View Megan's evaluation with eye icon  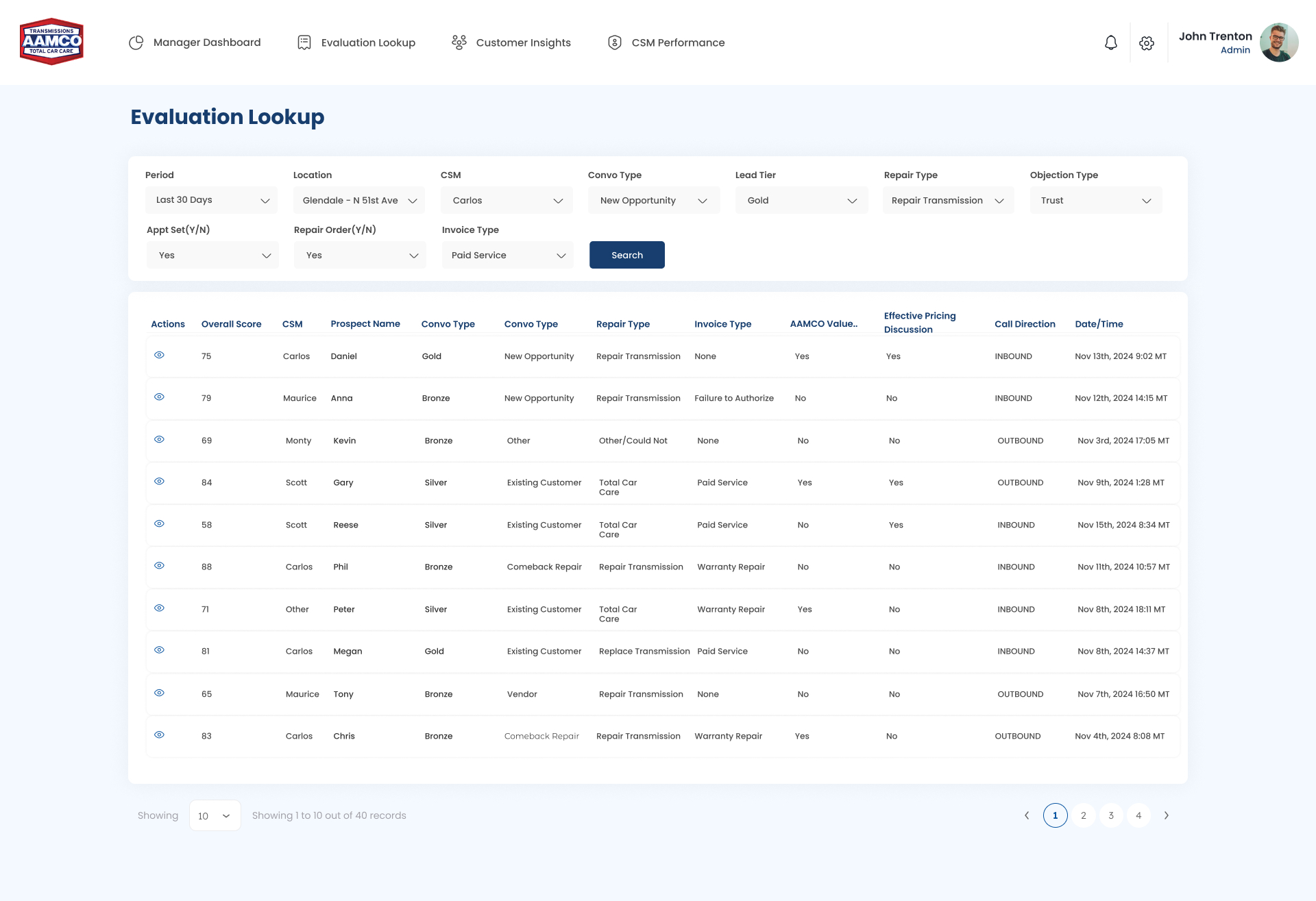pyautogui.click(x=159, y=650)
